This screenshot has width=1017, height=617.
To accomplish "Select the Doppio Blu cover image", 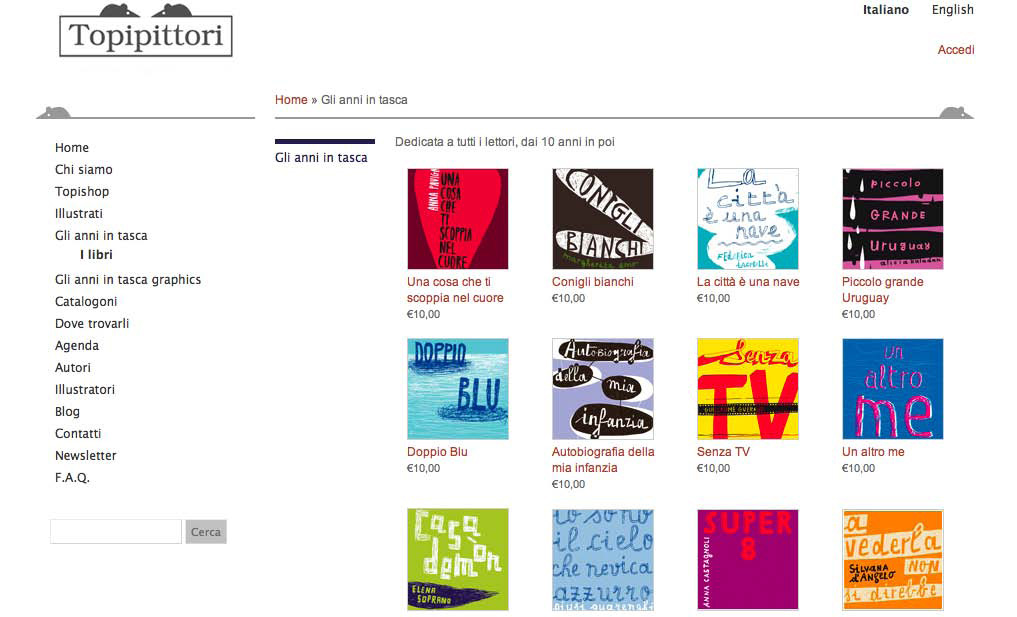I will [x=458, y=389].
